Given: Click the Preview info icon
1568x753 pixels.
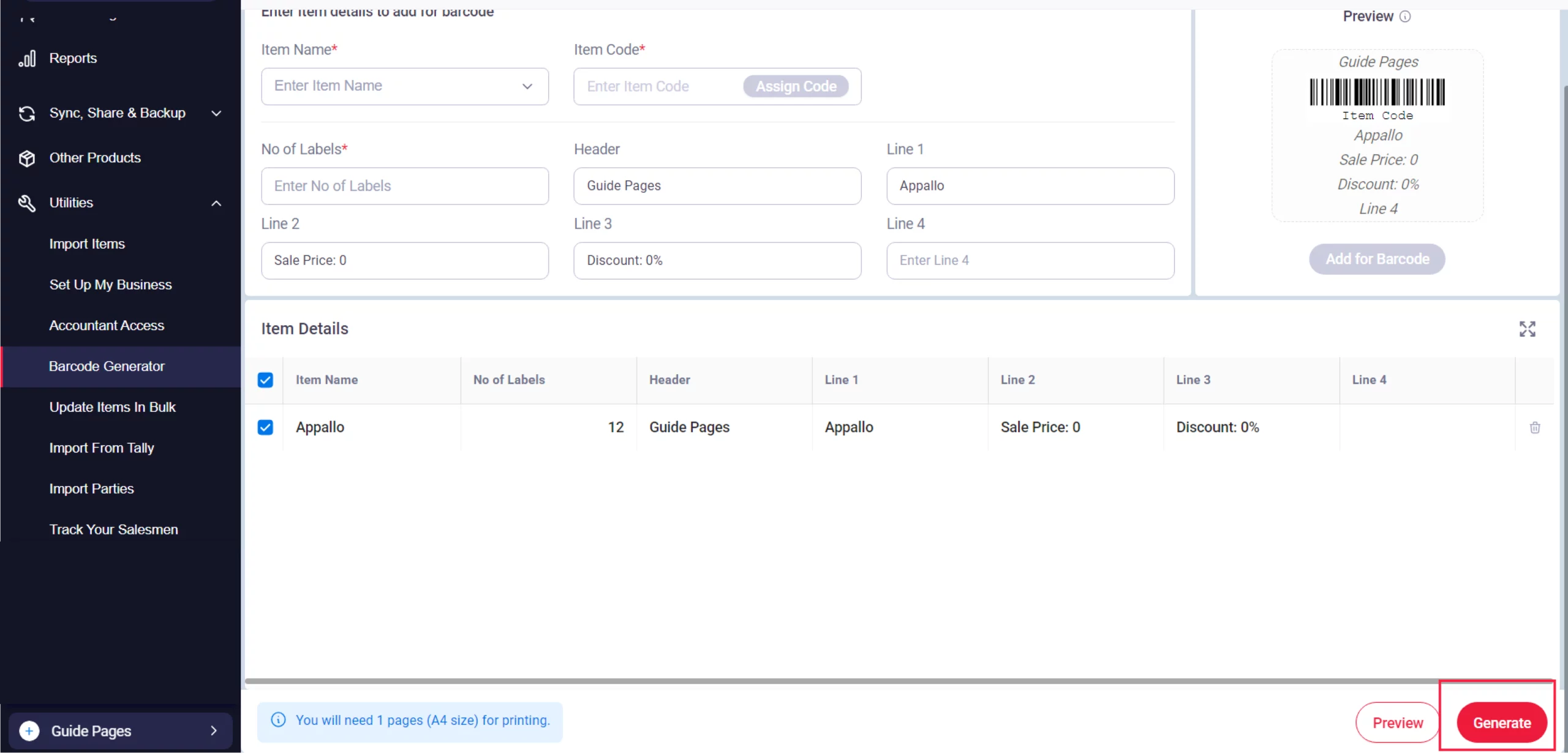Looking at the screenshot, I should (1405, 17).
